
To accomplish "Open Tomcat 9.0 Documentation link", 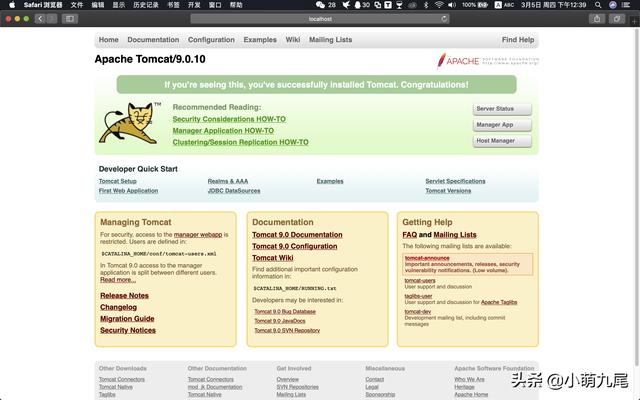I will 297,235.
